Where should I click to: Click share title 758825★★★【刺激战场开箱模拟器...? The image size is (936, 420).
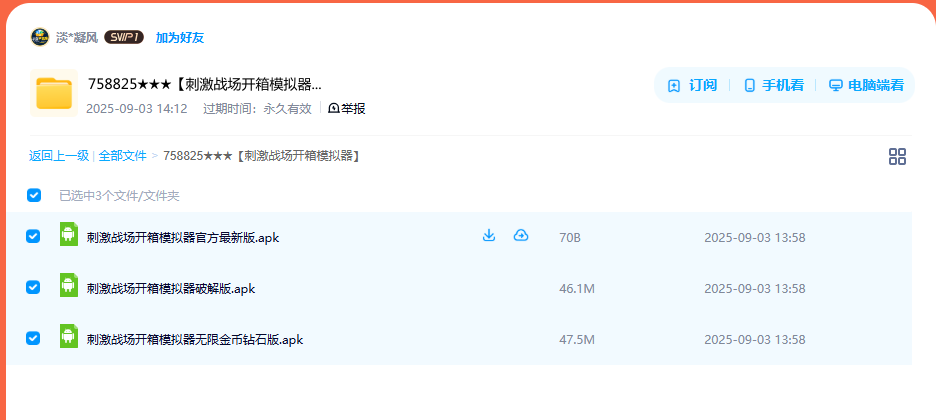pos(204,84)
